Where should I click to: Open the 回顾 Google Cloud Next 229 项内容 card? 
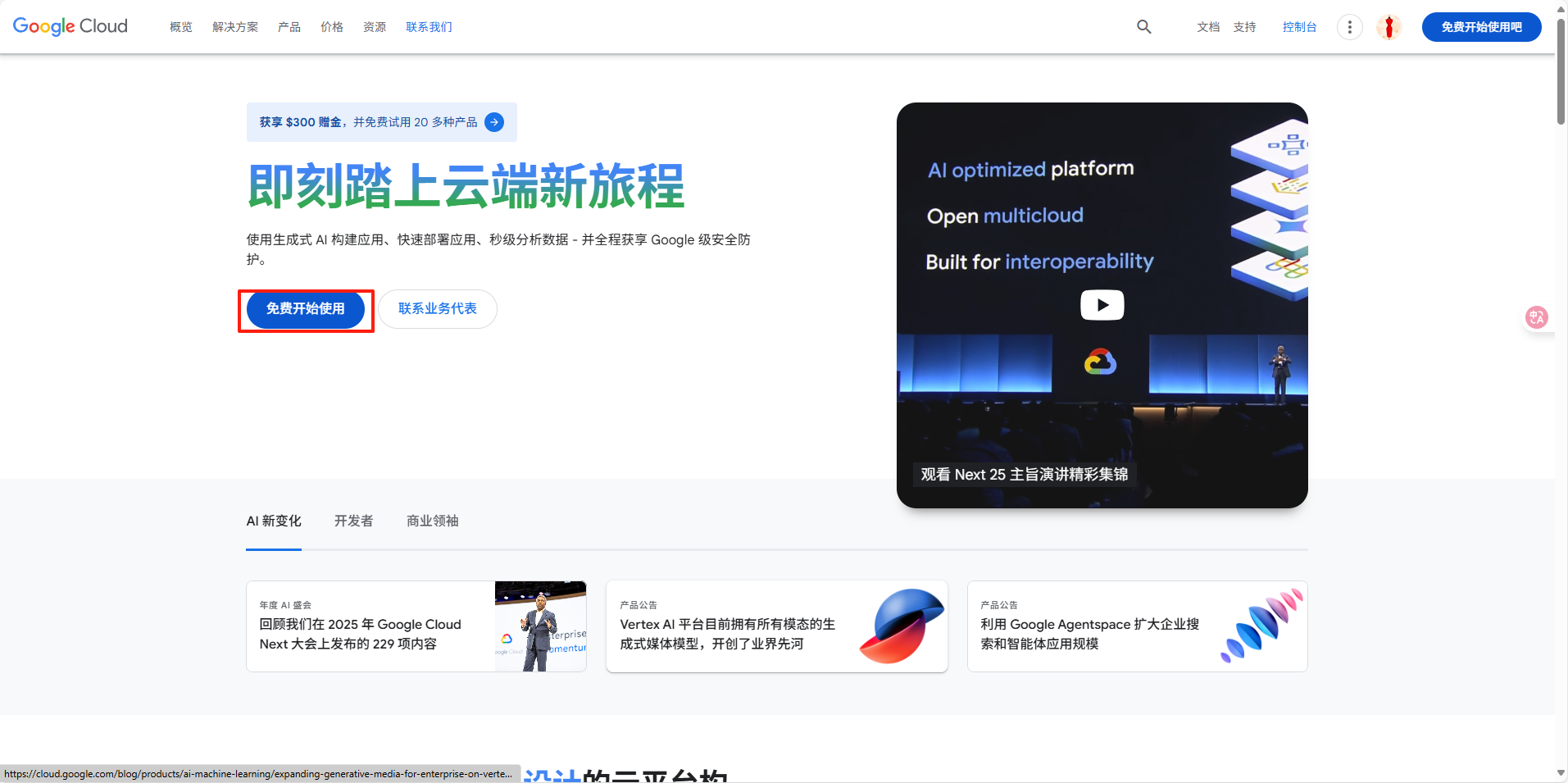point(416,626)
